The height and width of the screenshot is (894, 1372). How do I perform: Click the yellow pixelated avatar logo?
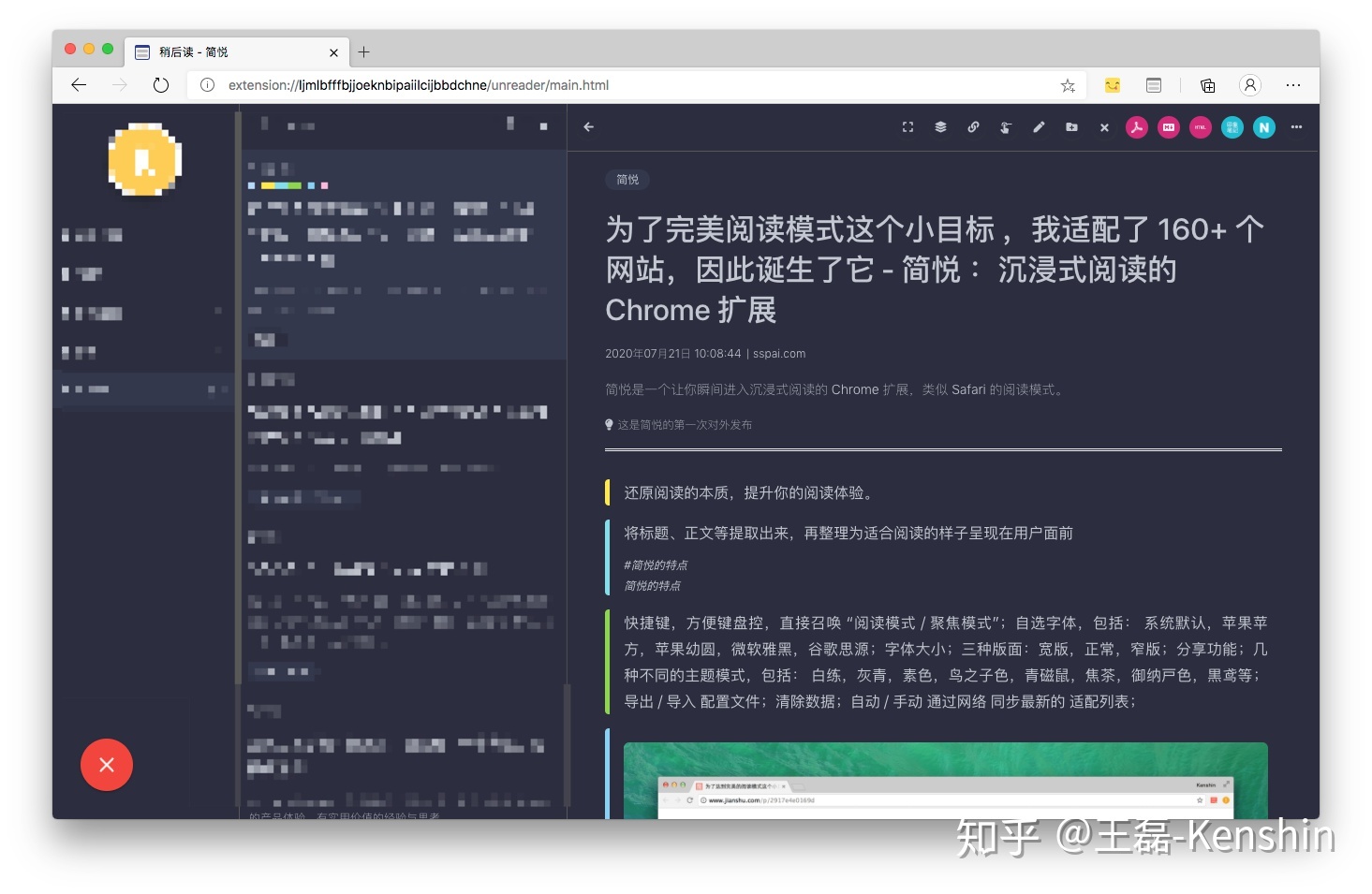click(x=145, y=160)
